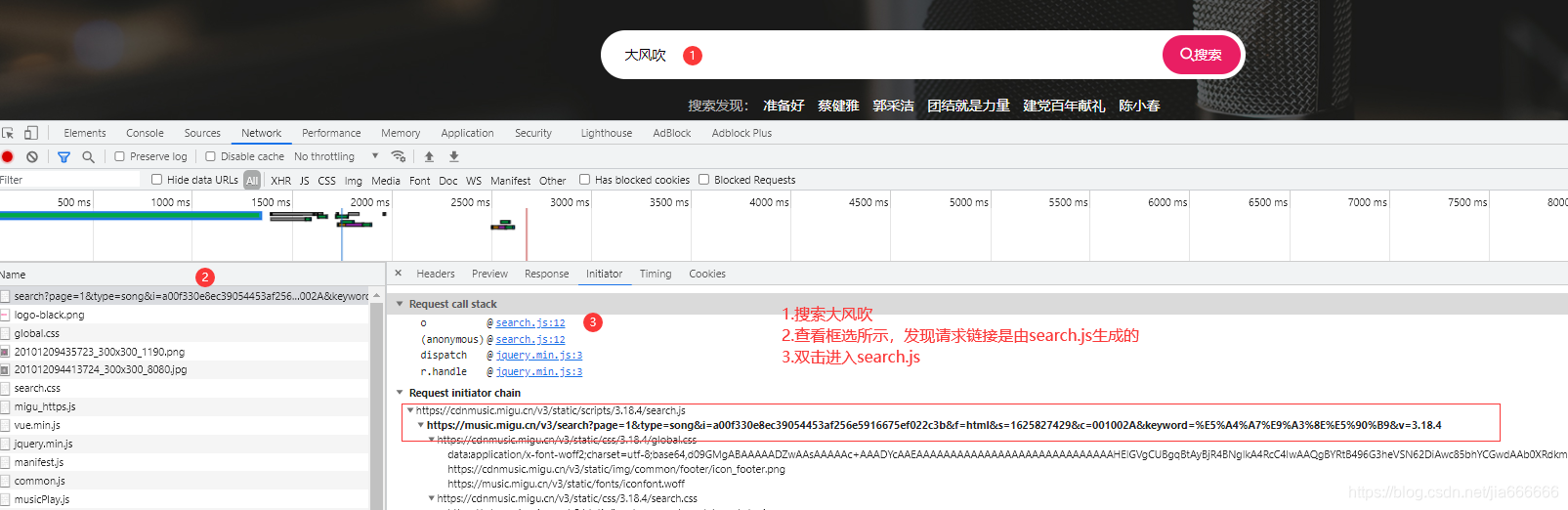This screenshot has height=510, width=1568.
Task: Open the Application tab
Action: point(467,133)
